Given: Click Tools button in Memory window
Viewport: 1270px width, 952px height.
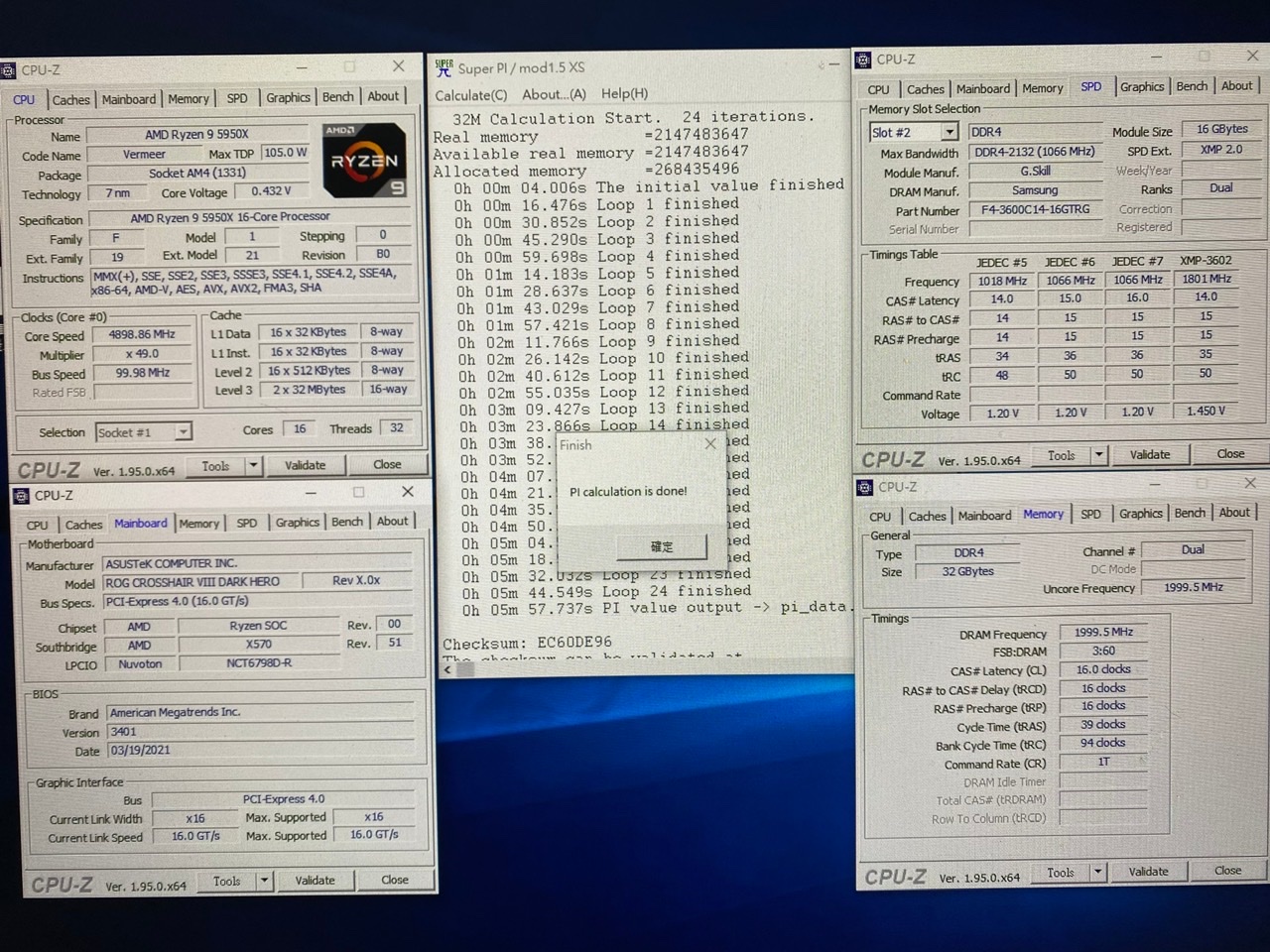Looking at the screenshot, I should tap(1061, 873).
